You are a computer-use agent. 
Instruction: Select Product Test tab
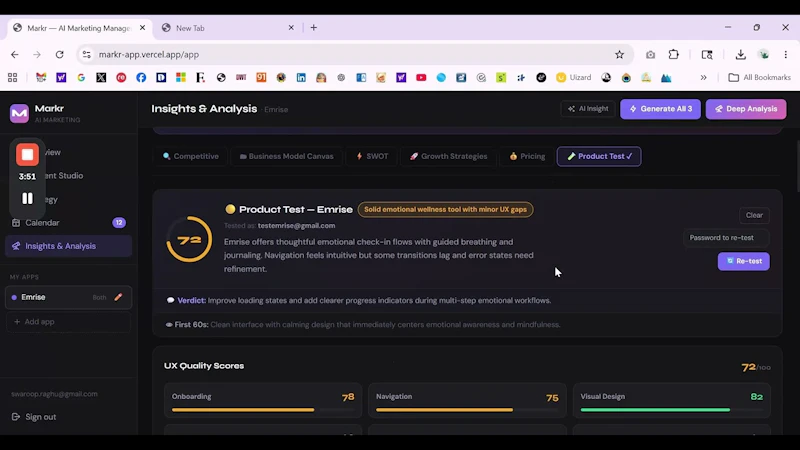599,156
